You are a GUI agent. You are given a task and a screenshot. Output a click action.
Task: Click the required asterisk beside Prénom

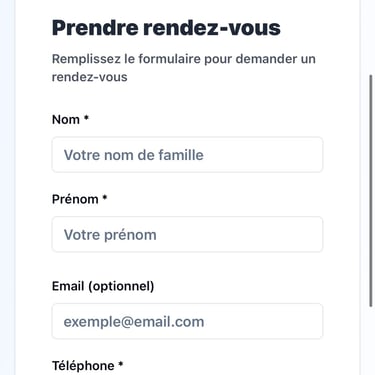[105, 197]
